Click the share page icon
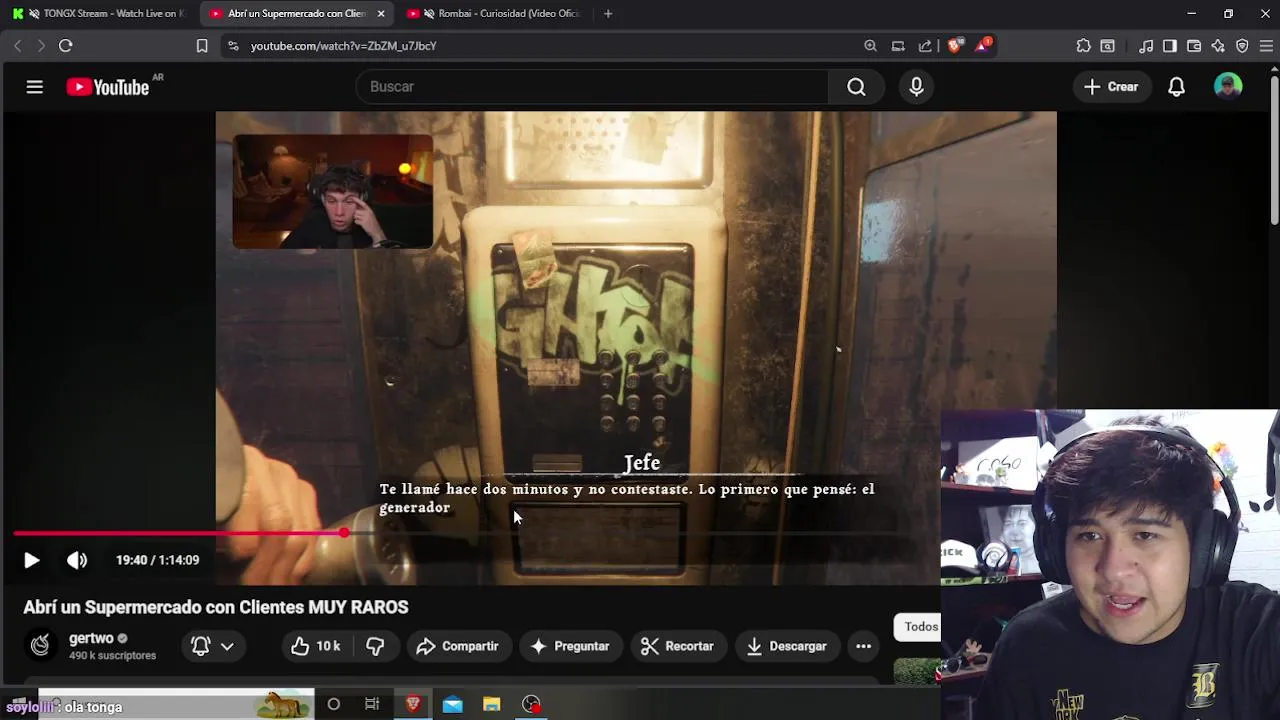The image size is (1280, 720). coord(925,46)
